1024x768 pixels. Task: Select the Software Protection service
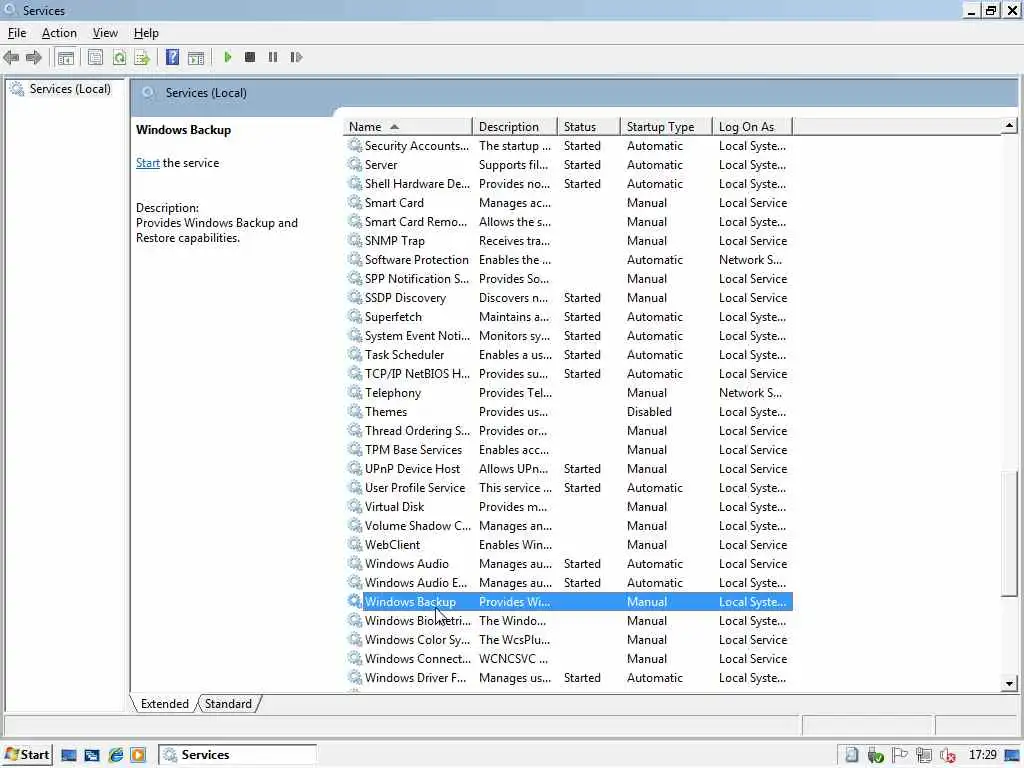pos(569,259)
